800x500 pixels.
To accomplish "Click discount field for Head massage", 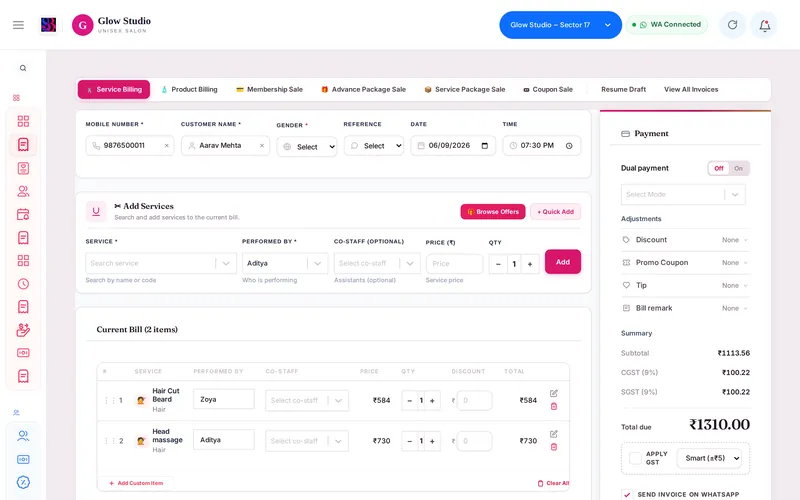I will tap(474, 441).
